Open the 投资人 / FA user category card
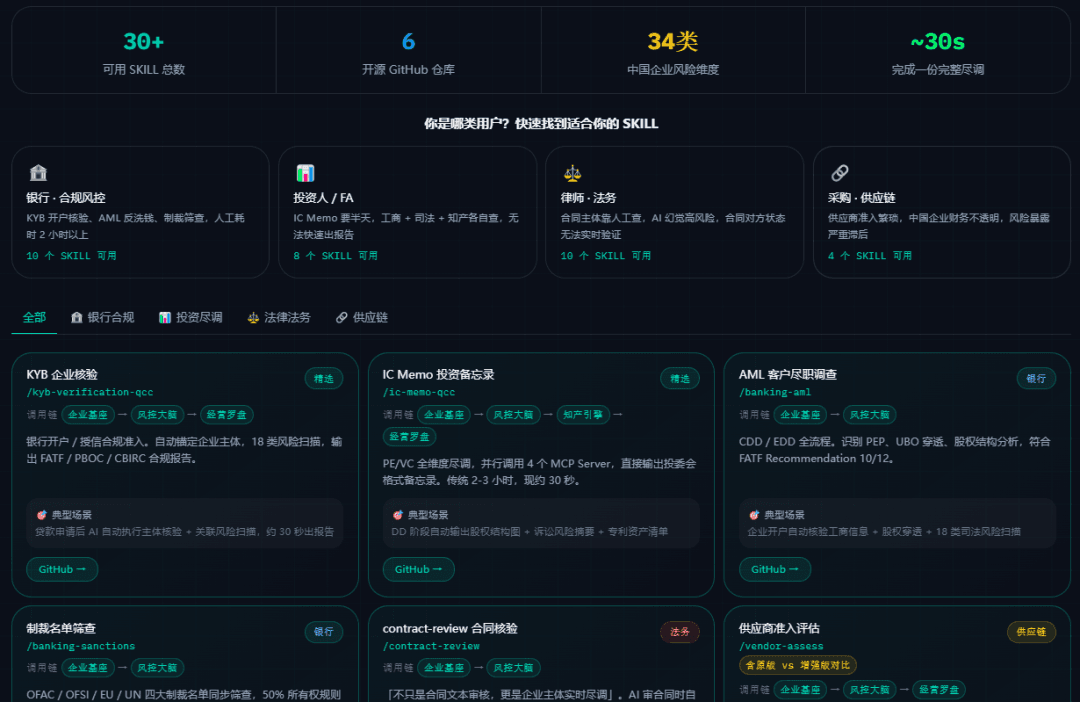The height and width of the screenshot is (702, 1080). 408,212
